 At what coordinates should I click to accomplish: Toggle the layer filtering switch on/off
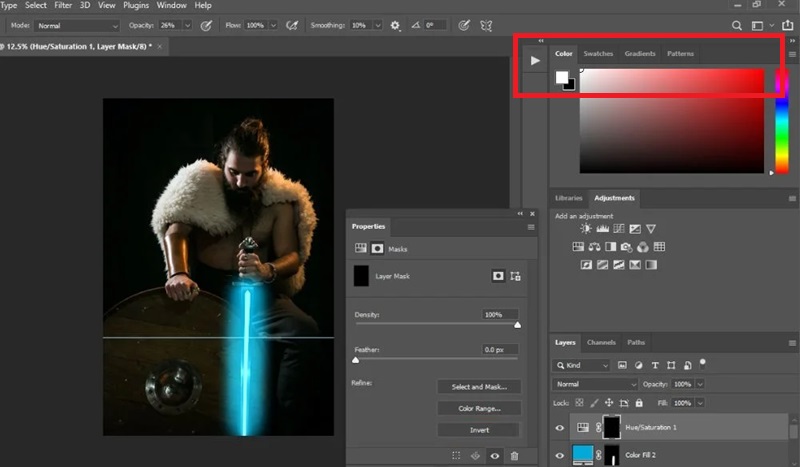703,363
